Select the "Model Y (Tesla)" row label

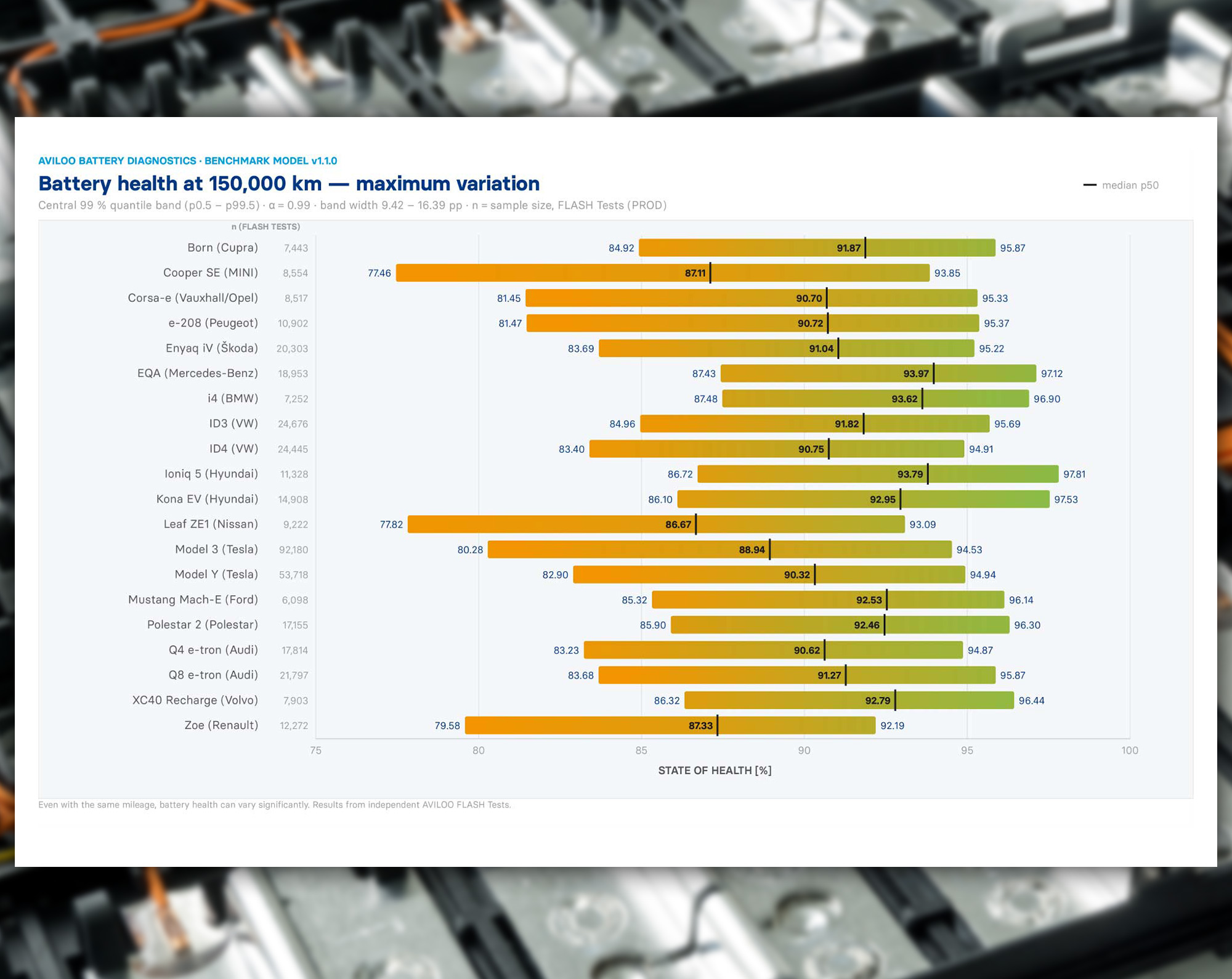[216, 574]
